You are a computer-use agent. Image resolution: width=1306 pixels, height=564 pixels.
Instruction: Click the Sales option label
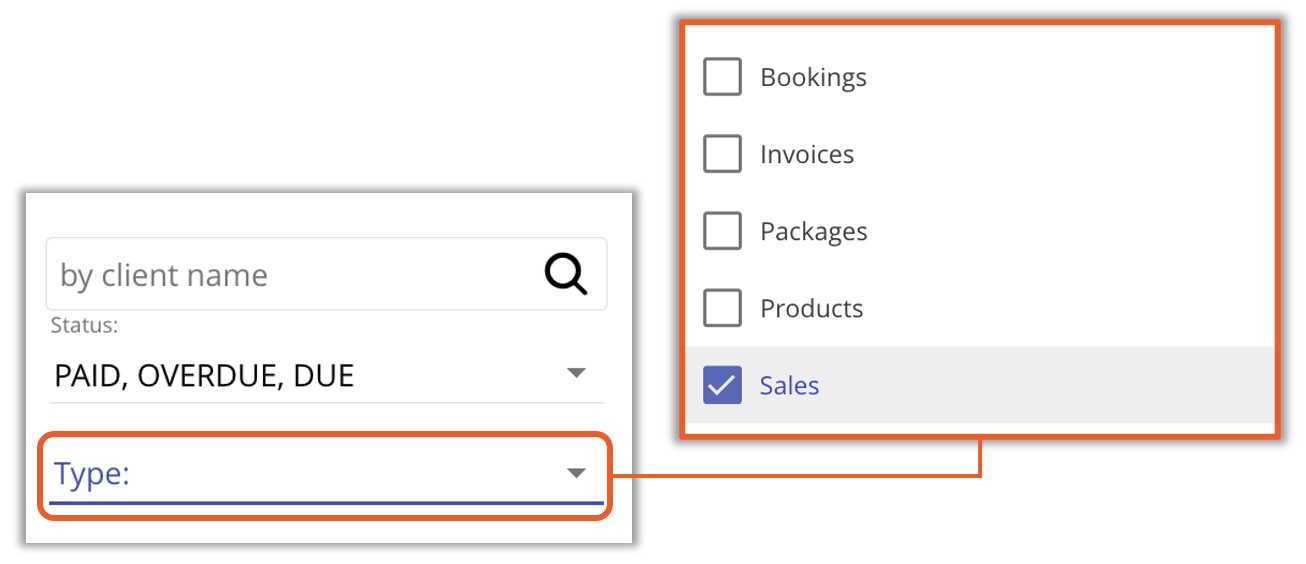pos(789,385)
